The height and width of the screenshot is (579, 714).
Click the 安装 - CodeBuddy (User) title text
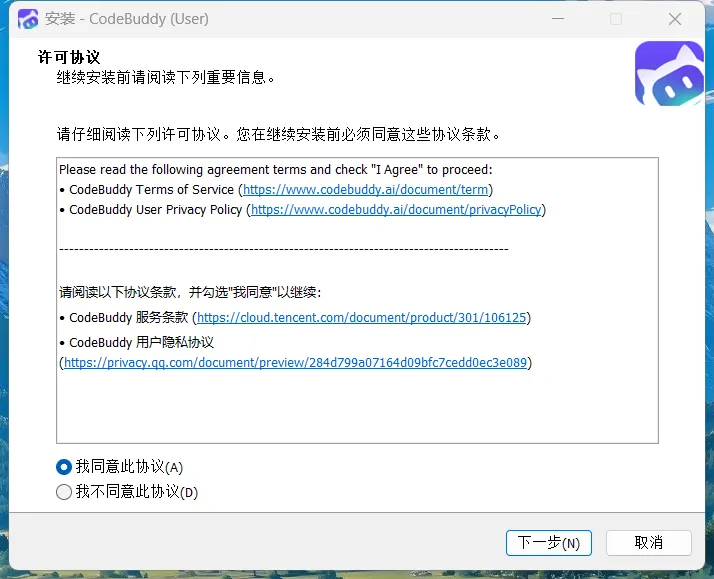127,19
